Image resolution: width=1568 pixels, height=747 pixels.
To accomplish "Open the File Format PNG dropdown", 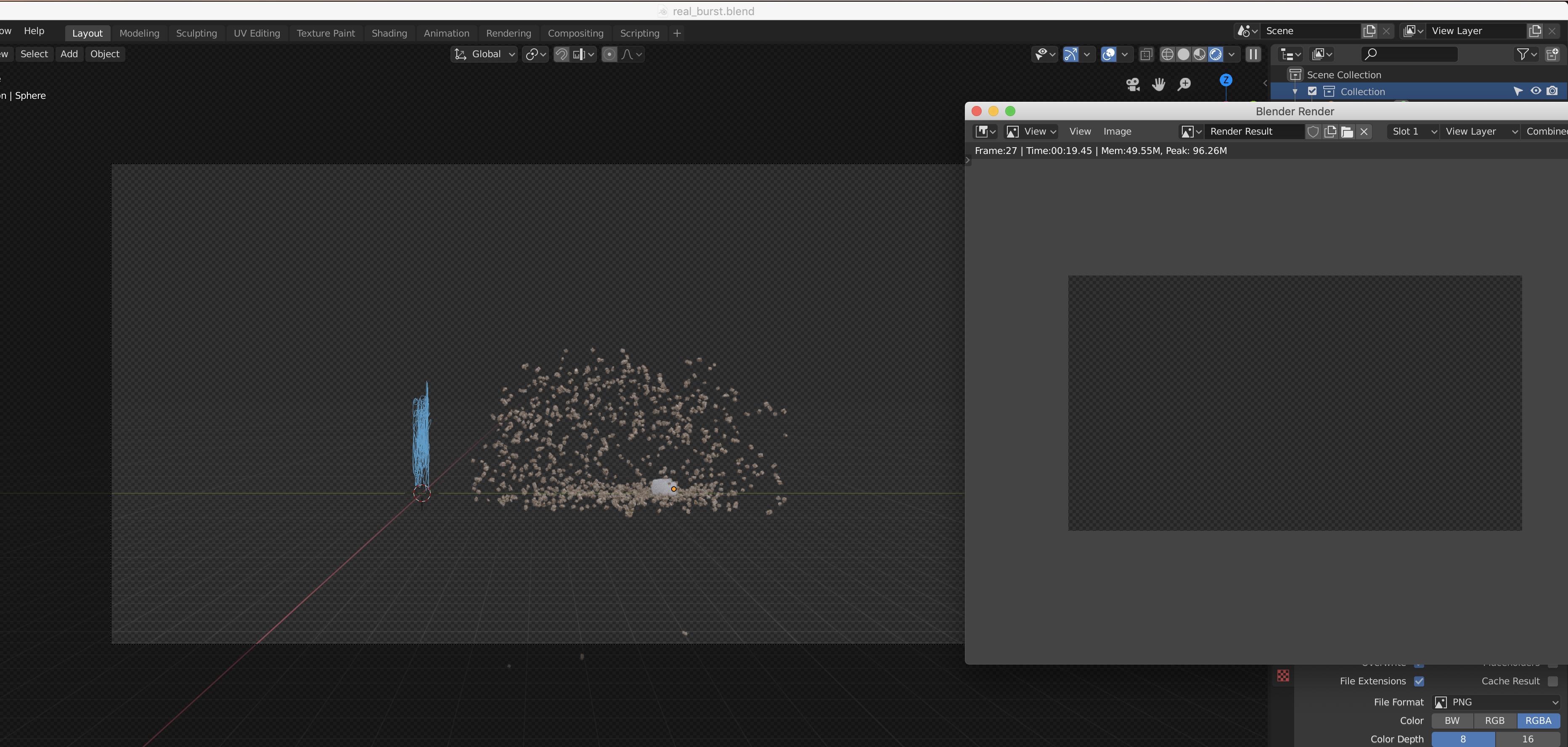I will [1496, 702].
